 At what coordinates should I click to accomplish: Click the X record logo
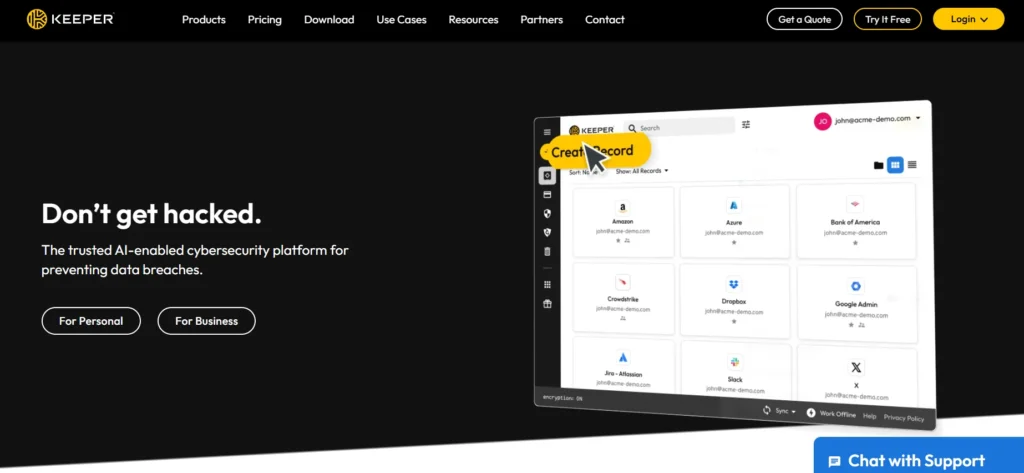click(856, 368)
